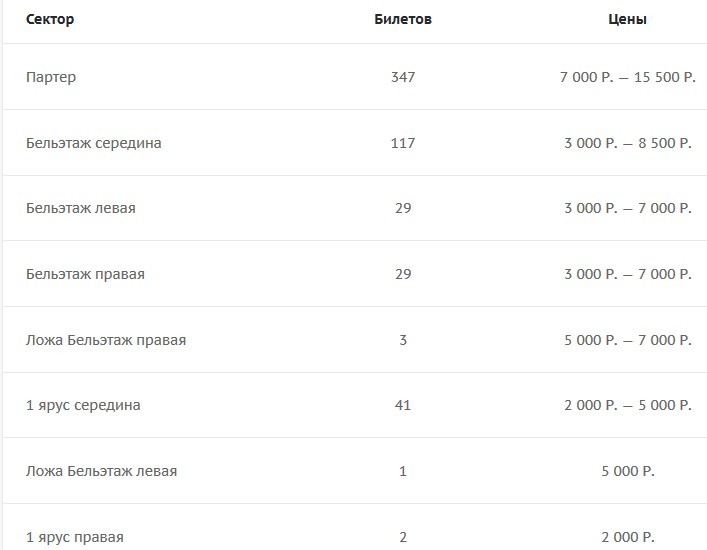This screenshot has height=550, width=707.
Task: Click the 5 000 Р. — 7 000 Р. price
Action: (627, 340)
